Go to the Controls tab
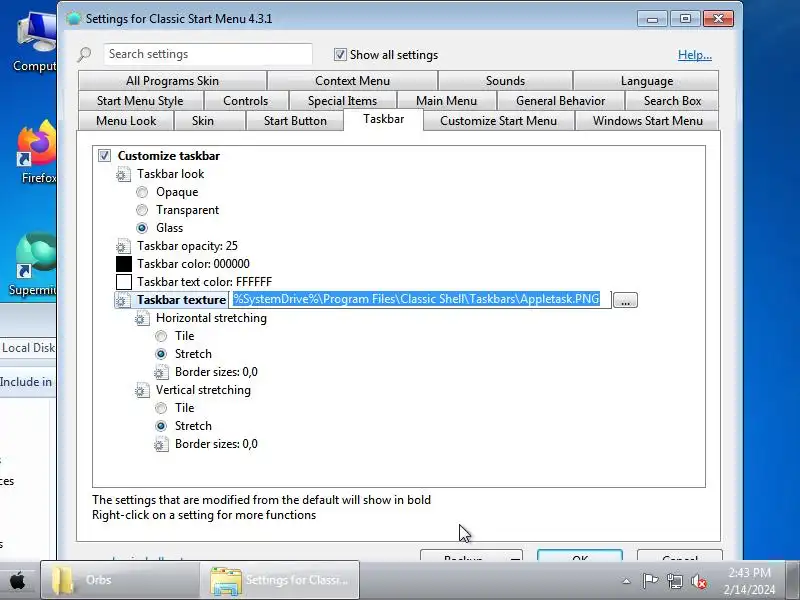This screenshot has width=800, height=600. [x=245, y=101]
